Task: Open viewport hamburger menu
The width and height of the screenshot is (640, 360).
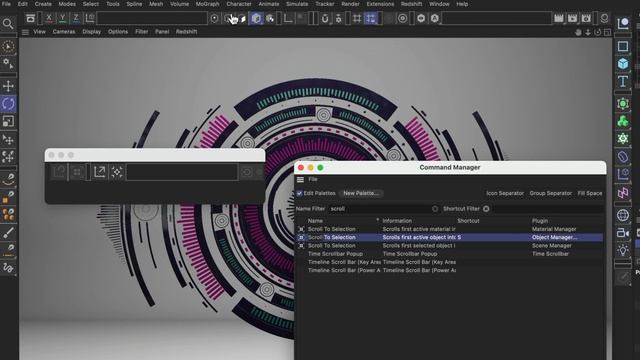Action: 25,32
